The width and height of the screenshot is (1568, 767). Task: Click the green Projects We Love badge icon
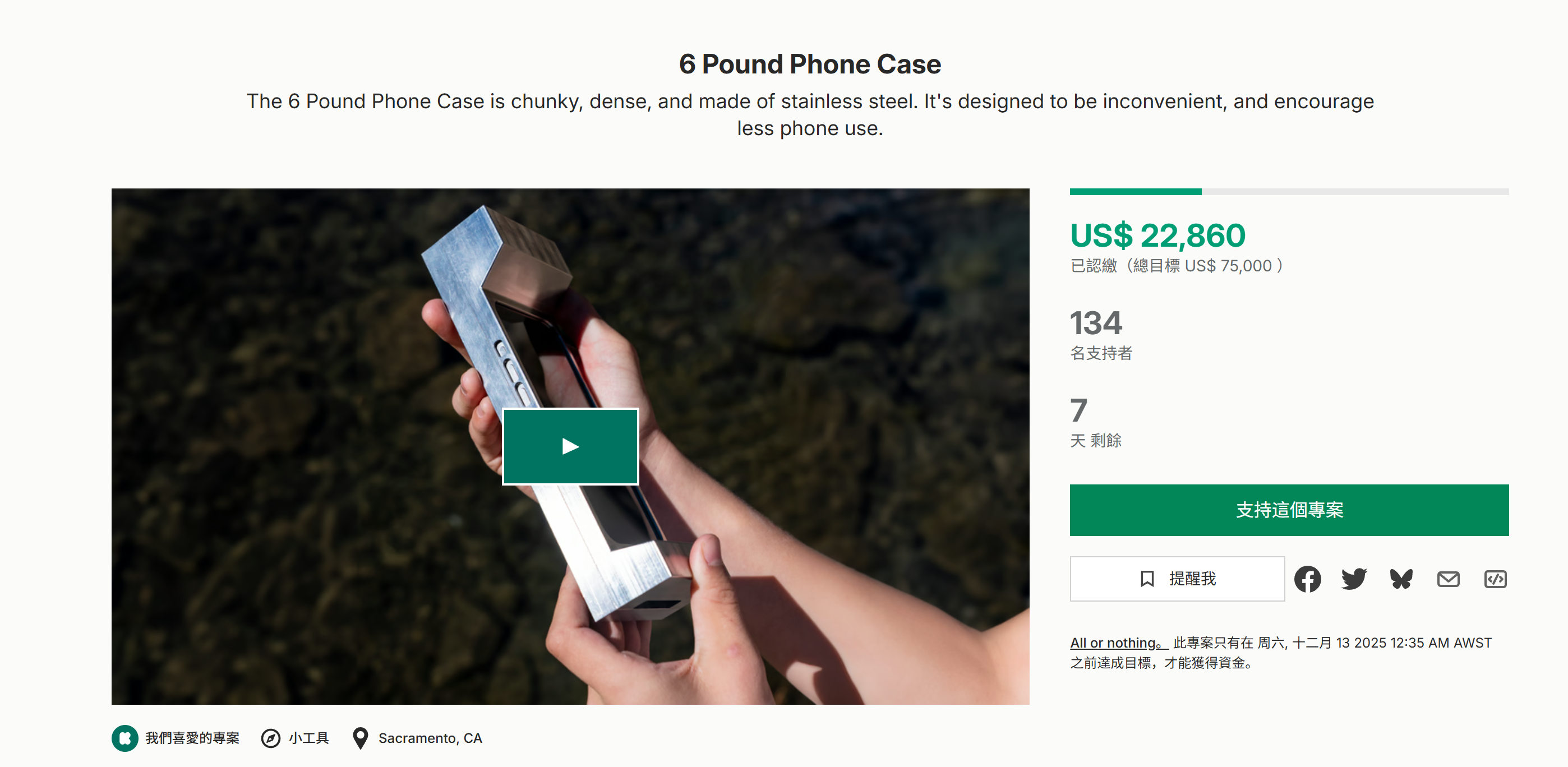pos(125,738)
